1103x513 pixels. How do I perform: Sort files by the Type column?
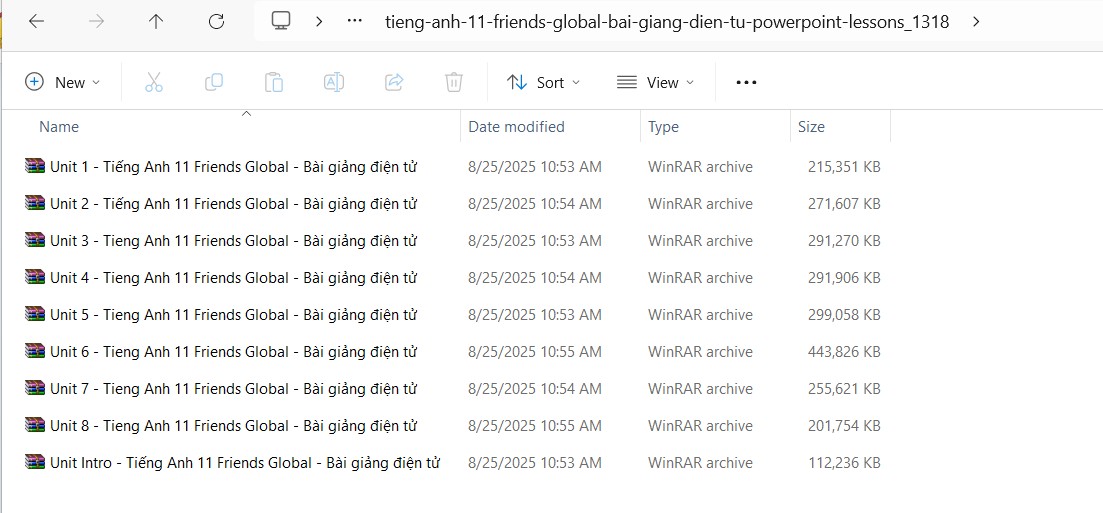click(663, 127)
